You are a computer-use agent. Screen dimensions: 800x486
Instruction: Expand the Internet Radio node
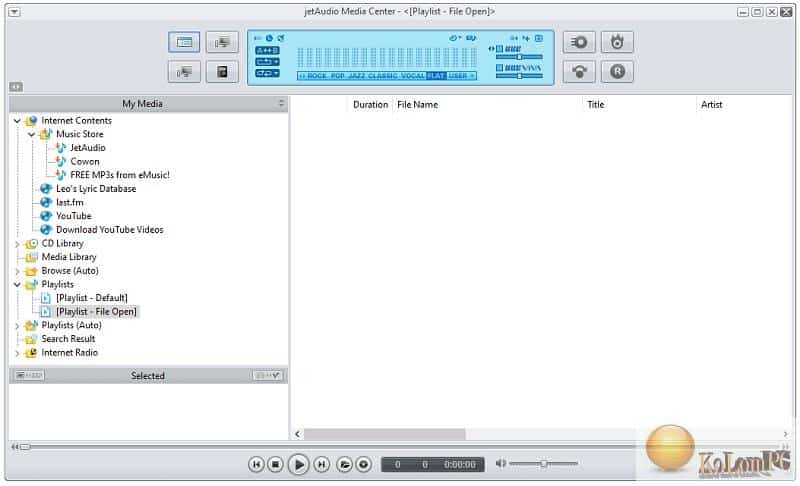[x=17, y=353]
